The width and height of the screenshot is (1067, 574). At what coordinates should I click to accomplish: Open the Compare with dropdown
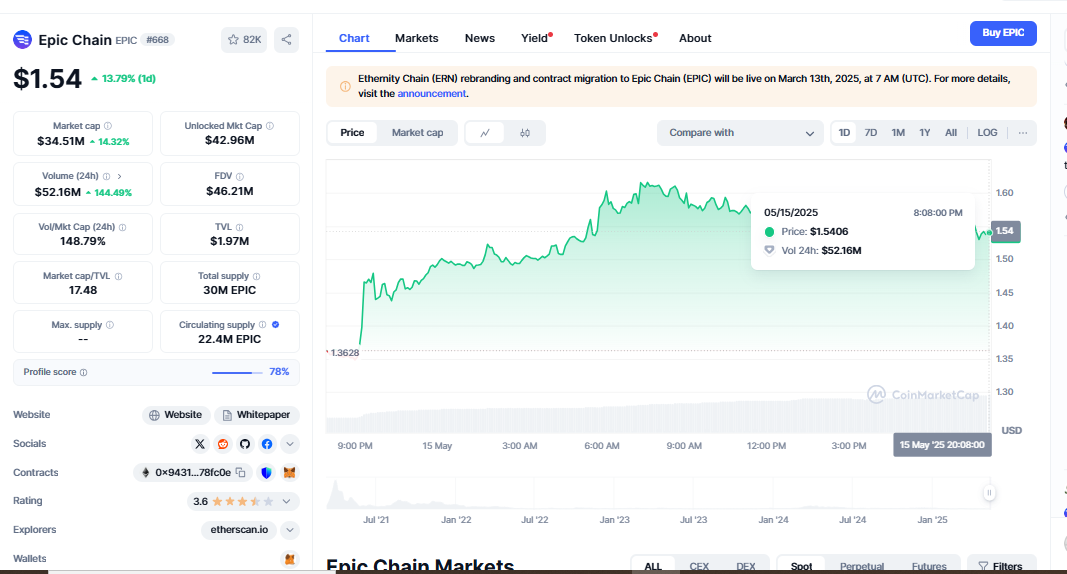click(x=740, y=133)
